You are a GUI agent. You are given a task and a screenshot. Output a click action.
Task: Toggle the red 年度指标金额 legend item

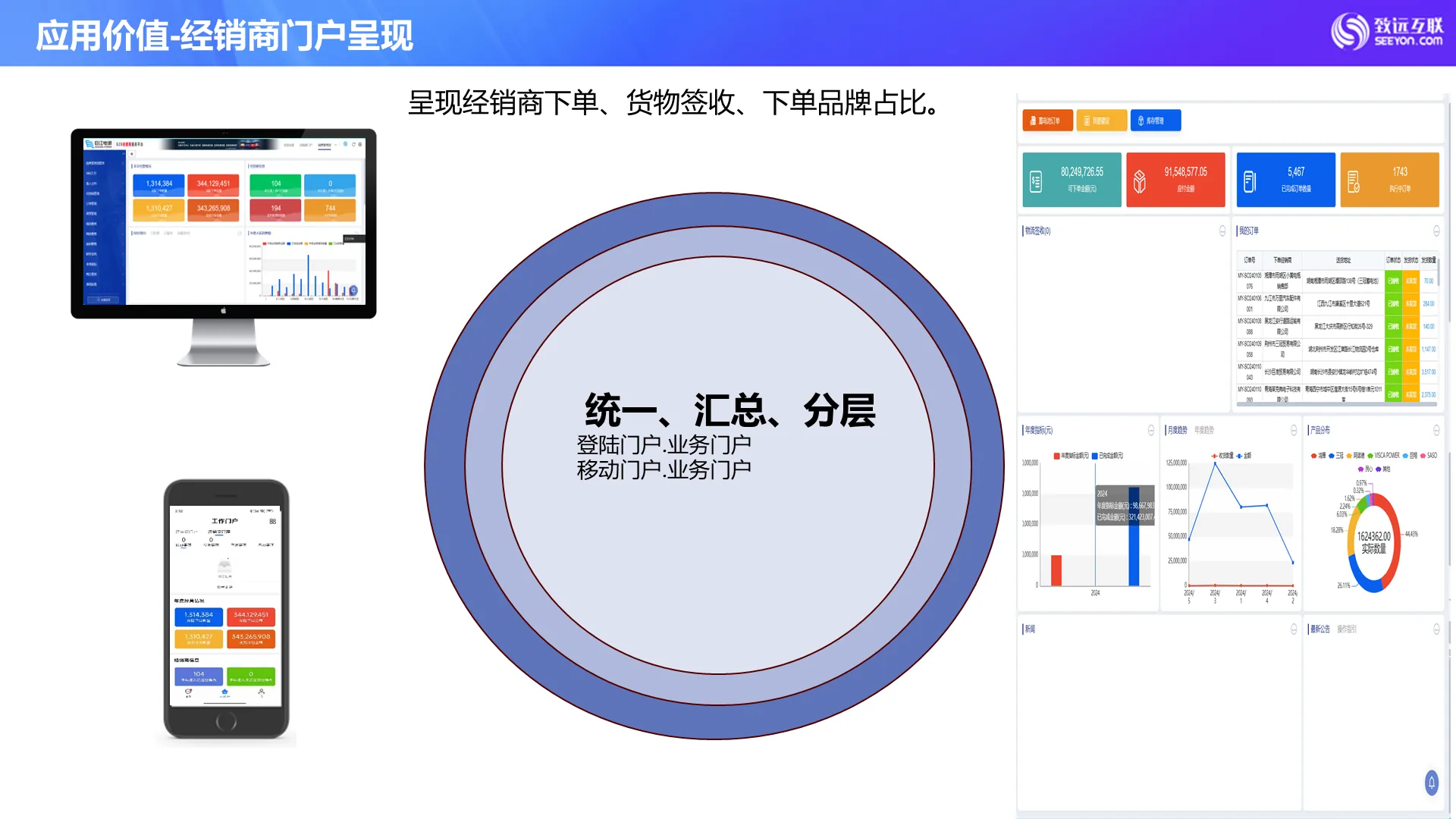1071,456
